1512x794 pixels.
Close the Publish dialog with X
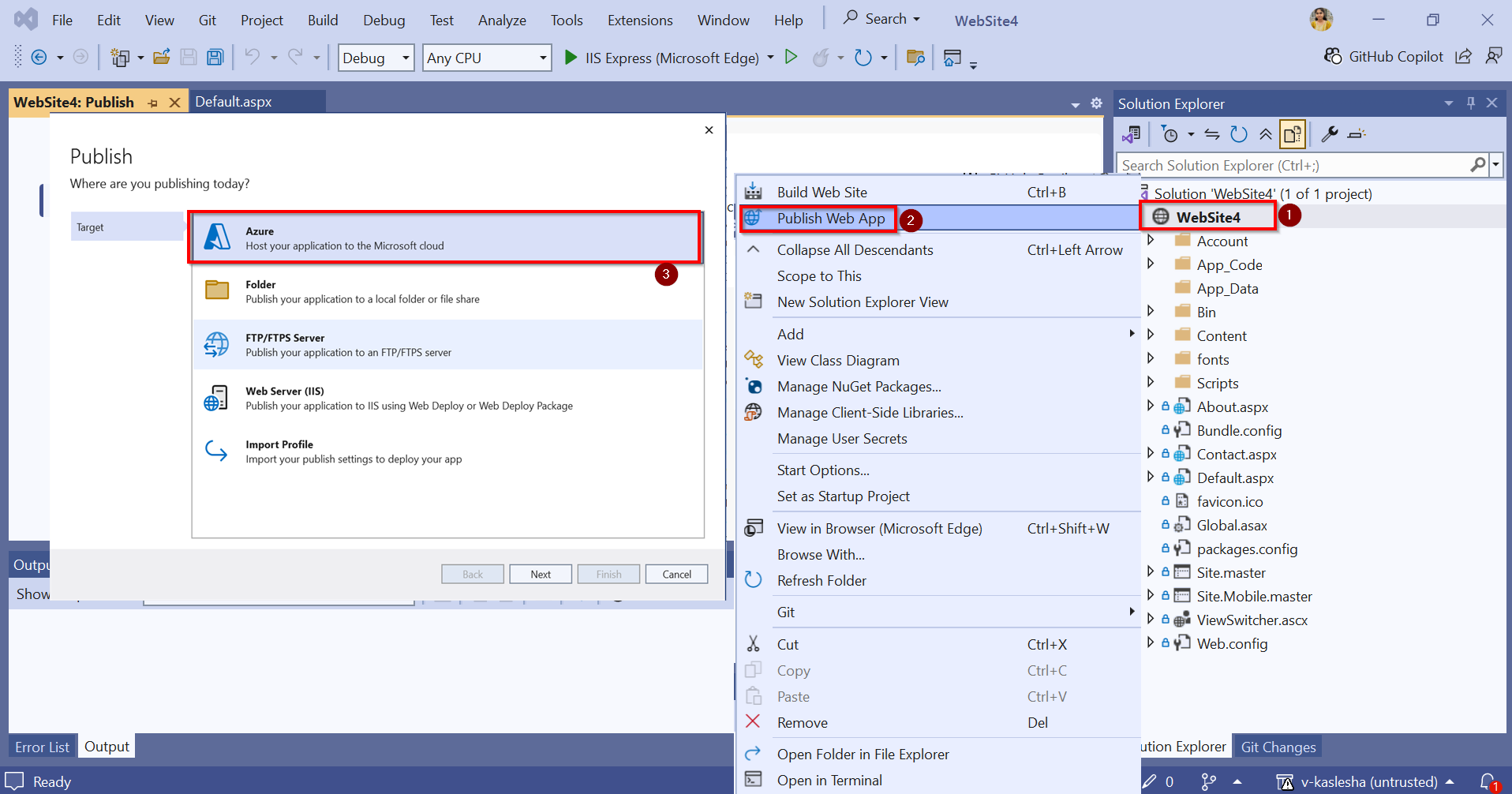pos(709,130)
